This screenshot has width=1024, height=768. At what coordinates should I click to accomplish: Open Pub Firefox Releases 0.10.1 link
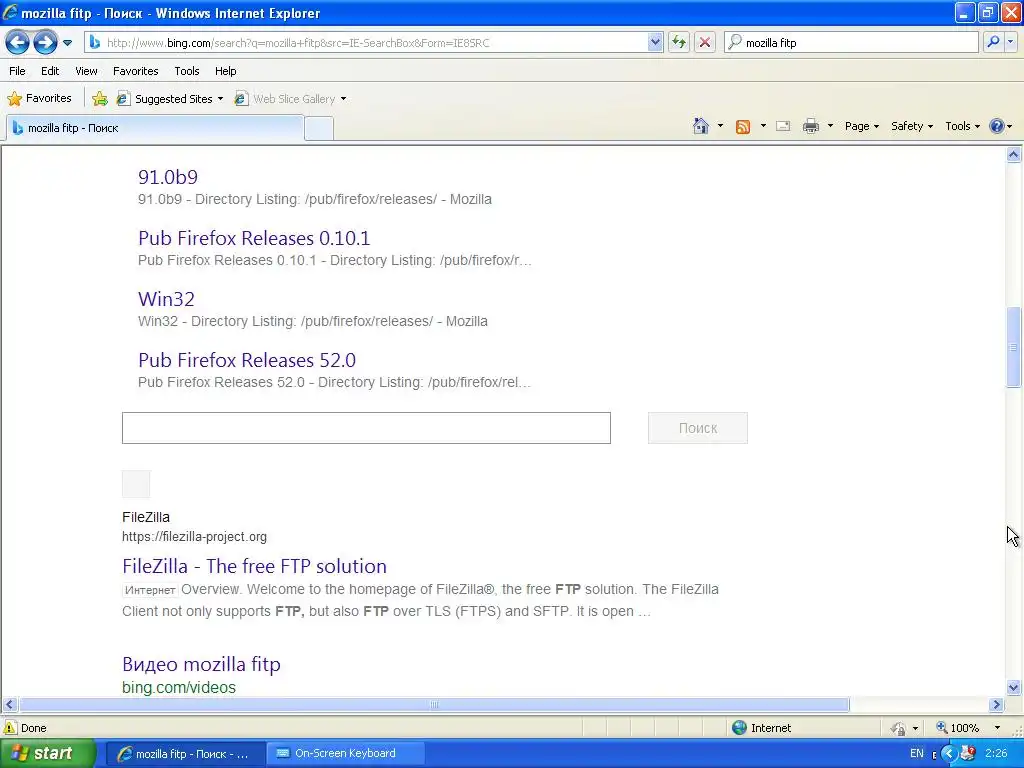click(254, 238)
